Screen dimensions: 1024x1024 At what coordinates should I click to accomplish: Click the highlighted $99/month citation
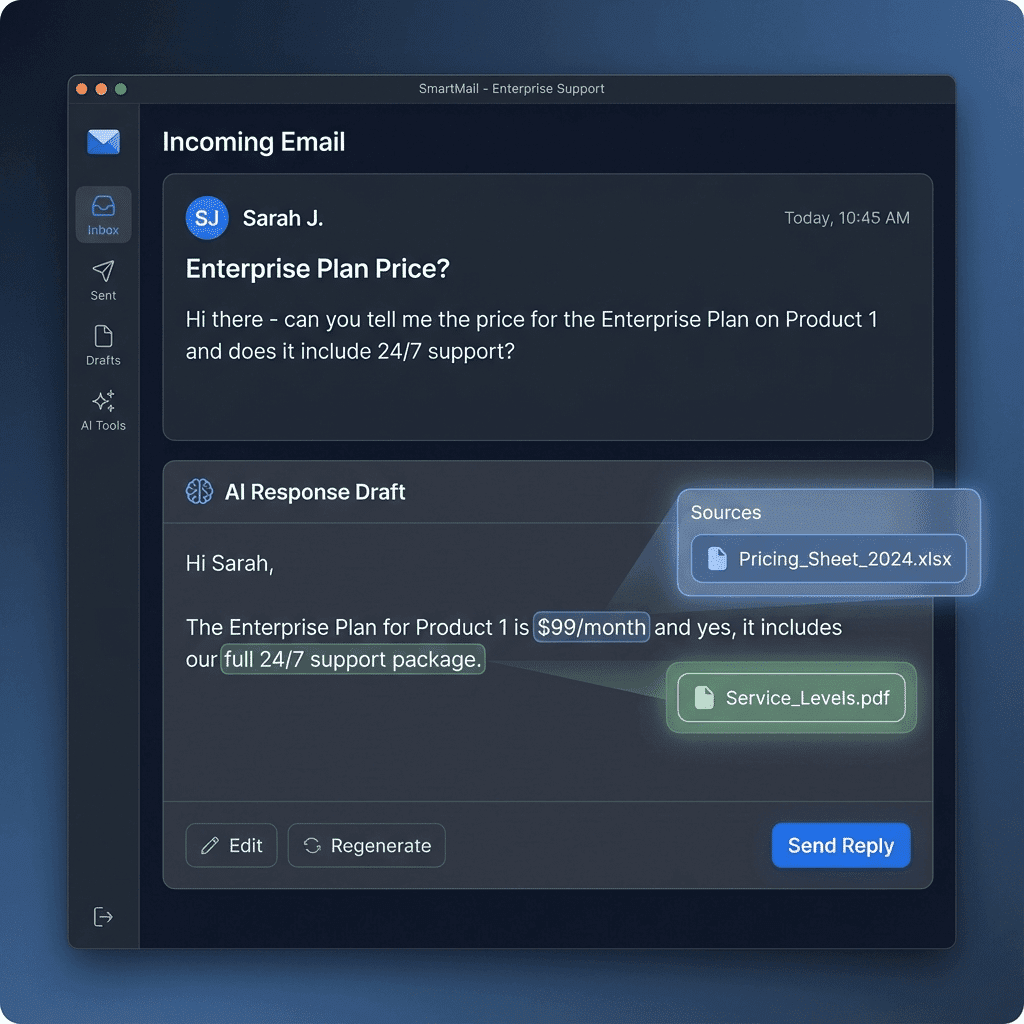point(592,628)
